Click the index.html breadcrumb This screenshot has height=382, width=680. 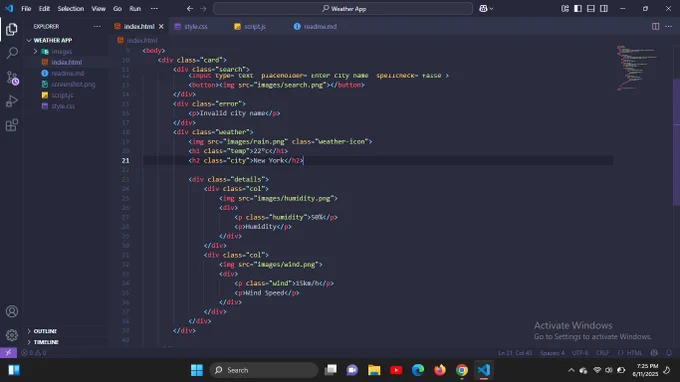[142, 40]
